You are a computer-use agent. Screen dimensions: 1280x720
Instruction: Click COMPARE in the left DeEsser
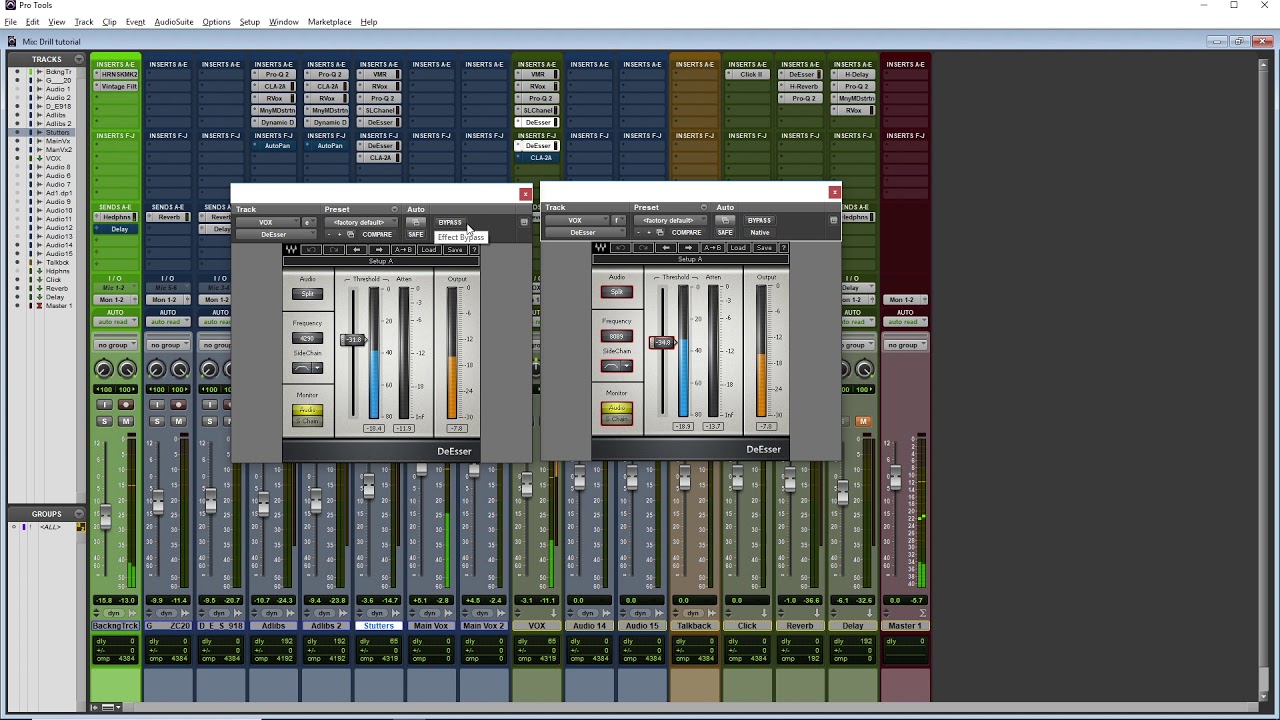click(377, 234)
